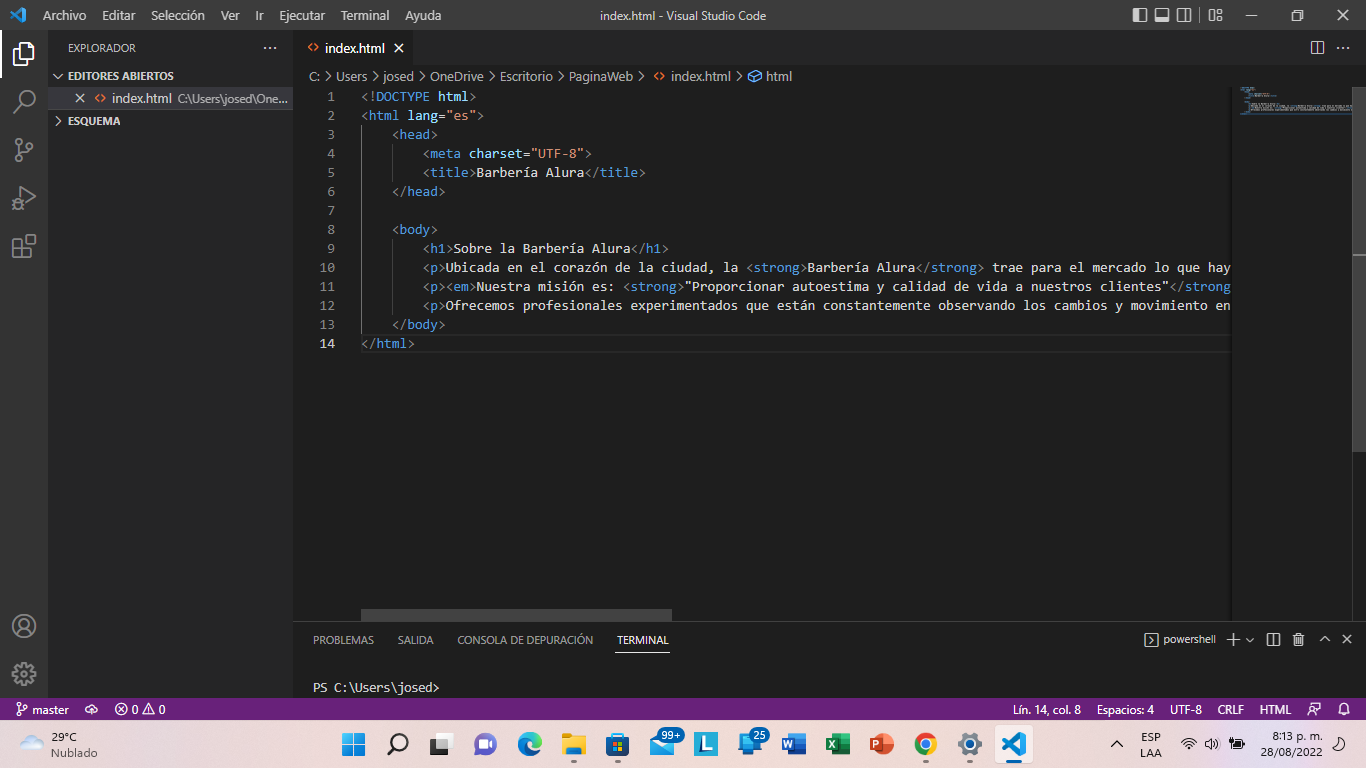Image resolution: width=1366 pixels, height=768 pixels.
Task: Open the Ejecutar menu
Action: [x=302, y=15]
